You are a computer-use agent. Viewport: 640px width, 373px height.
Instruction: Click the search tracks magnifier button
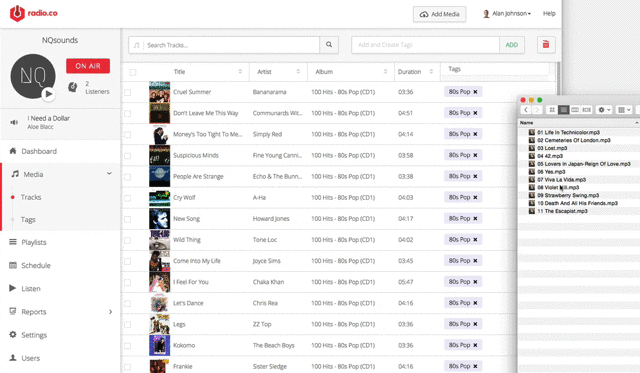(329, 45)
